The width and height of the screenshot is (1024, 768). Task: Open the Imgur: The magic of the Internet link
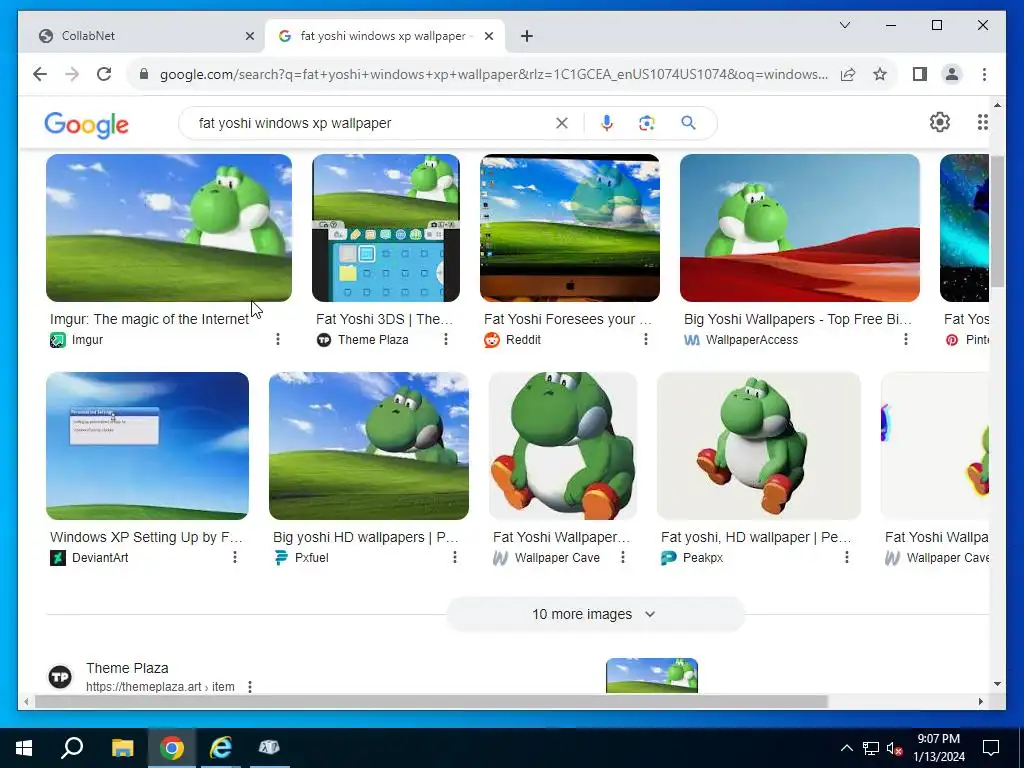[x=149, y=319]
